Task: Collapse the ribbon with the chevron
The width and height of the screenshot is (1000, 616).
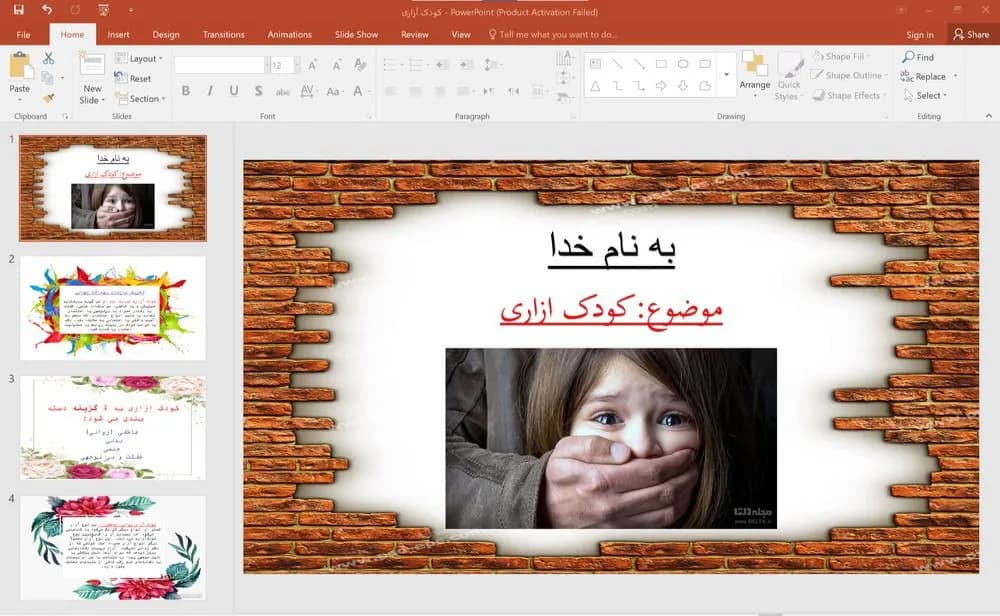Action: coord(989,116)
